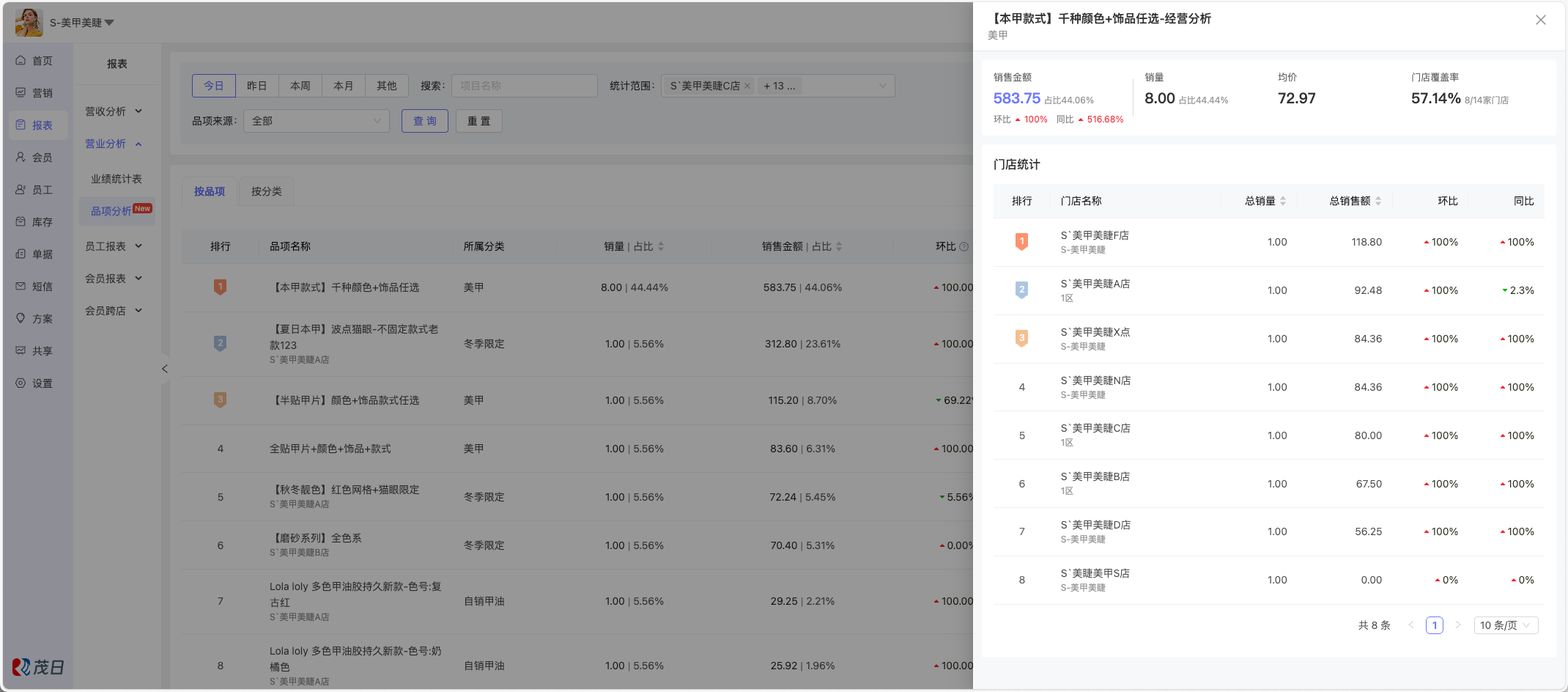Collapse the submenu with the arrow handle

click(x=165, y=369)
